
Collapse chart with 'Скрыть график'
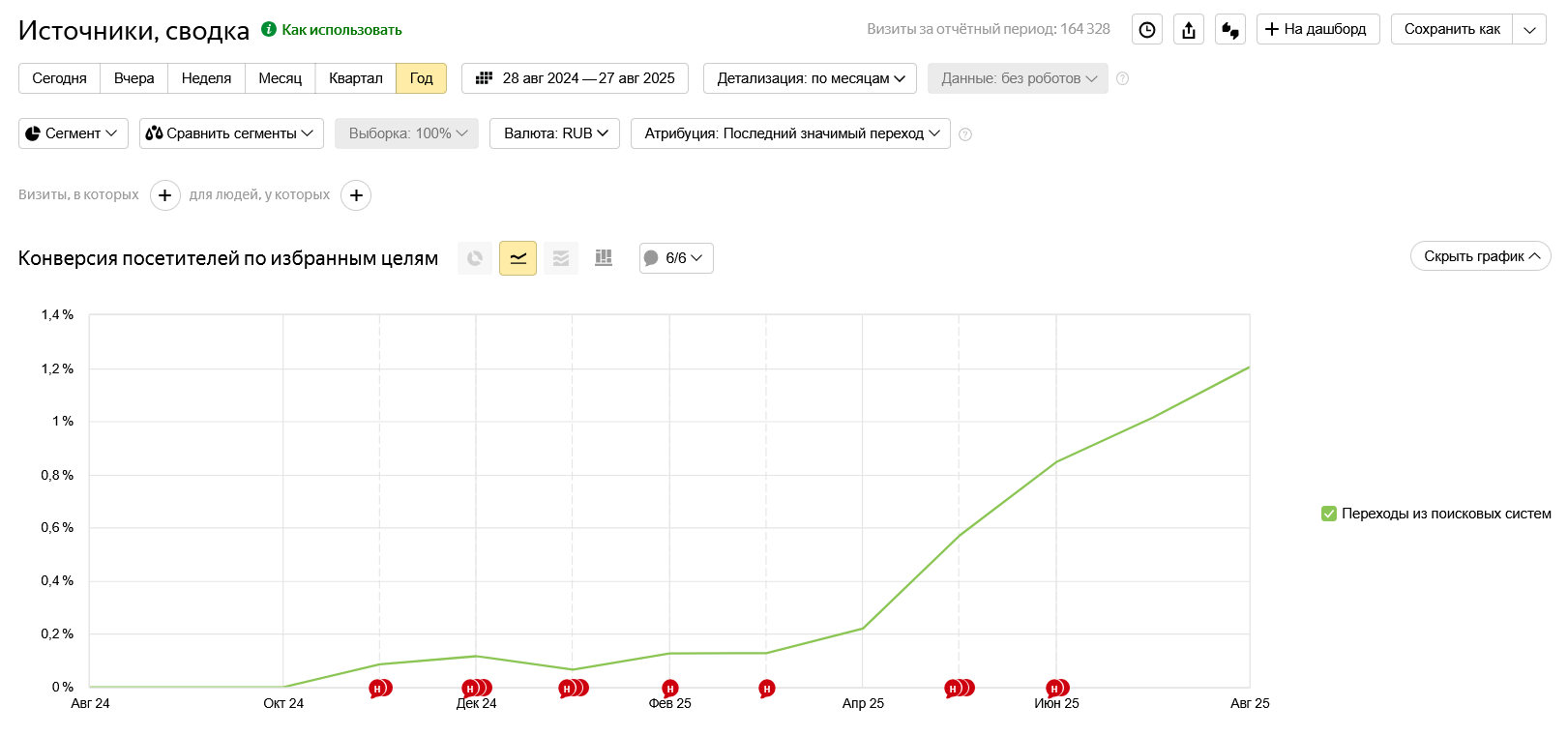pos(1480,256)
